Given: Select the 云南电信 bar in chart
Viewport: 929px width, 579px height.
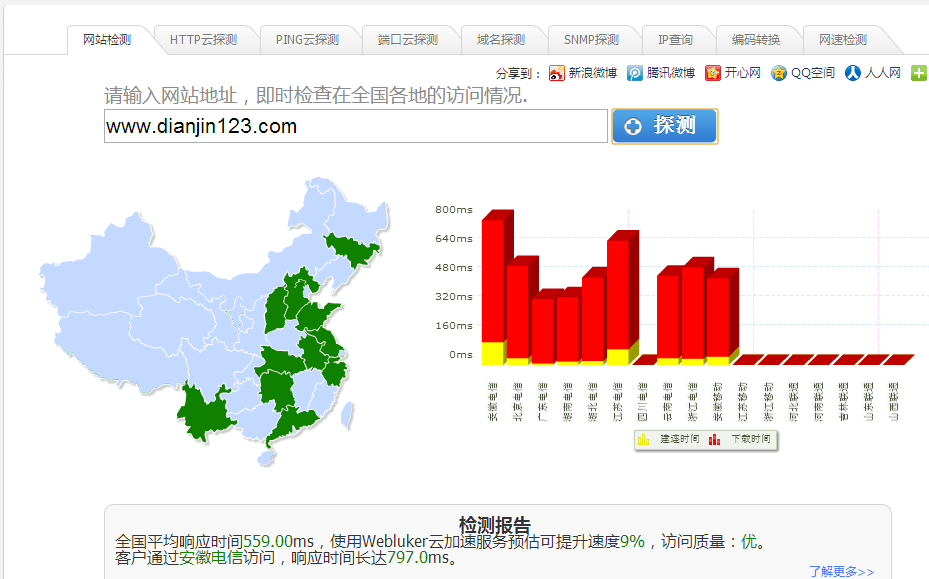Looking at the screenshot, I should pyautogui.click(x=669, y=316).
